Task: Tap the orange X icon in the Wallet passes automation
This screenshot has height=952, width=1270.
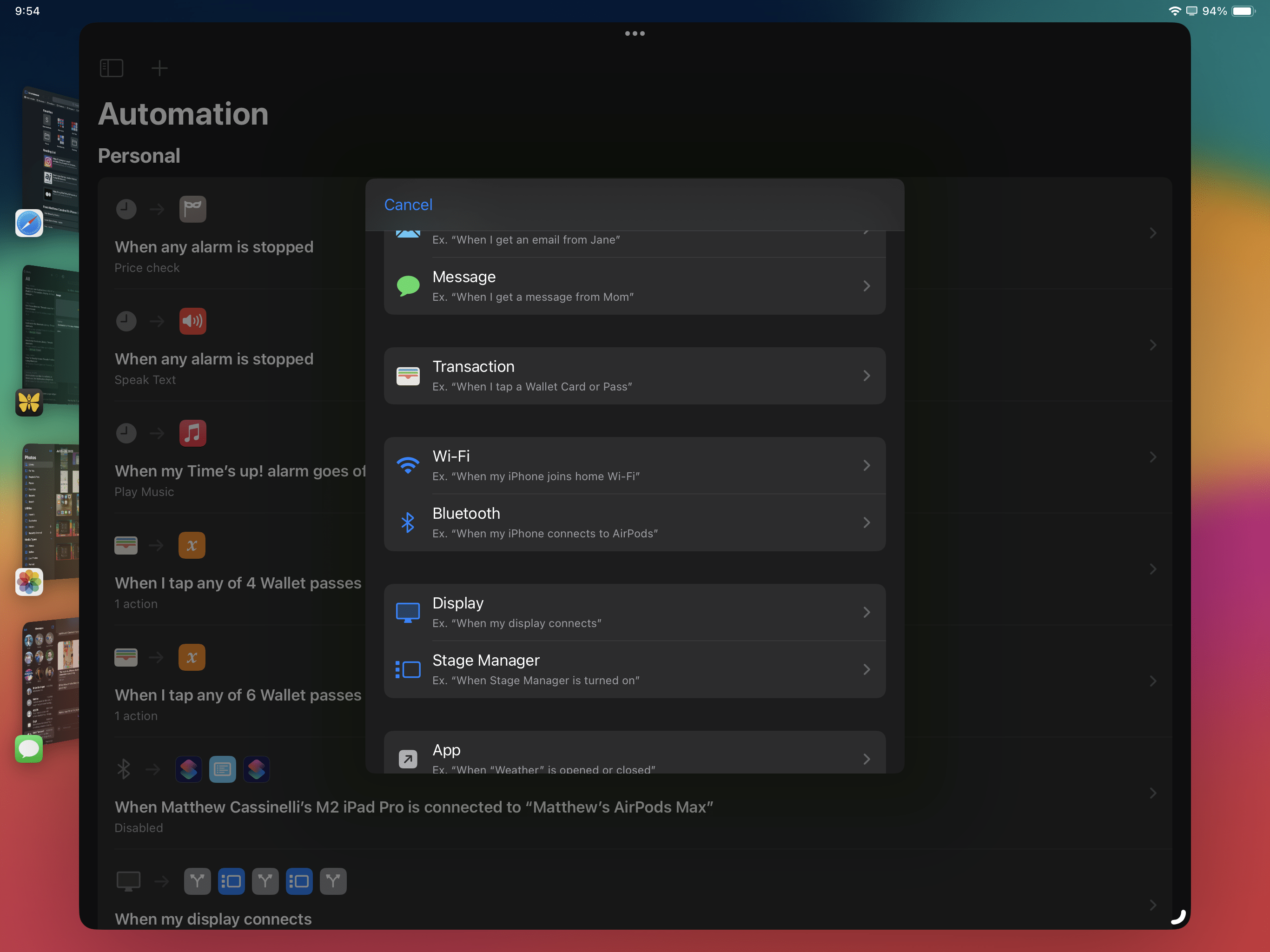Action: (192, 545)
